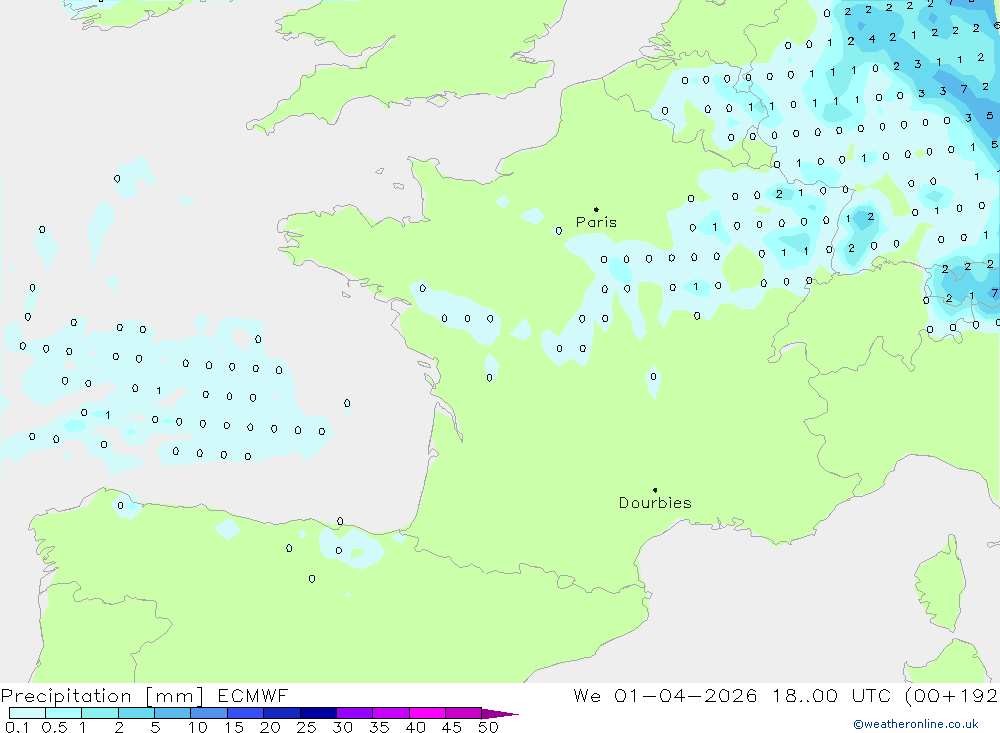Click the '(00+192' forecast offset text
The height and width of the screenshot is (733, 1000).
952,695
